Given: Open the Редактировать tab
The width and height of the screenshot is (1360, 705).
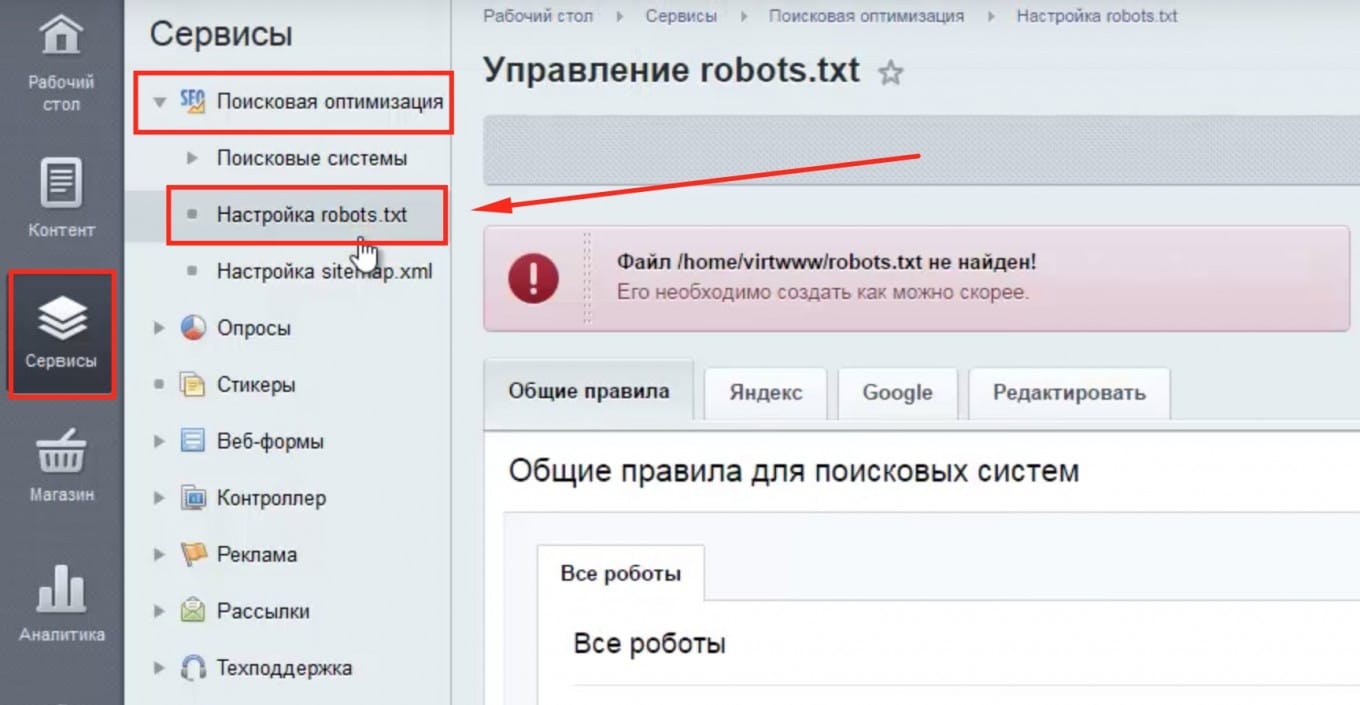Looking at the screenshot, I should point(1068,393).
